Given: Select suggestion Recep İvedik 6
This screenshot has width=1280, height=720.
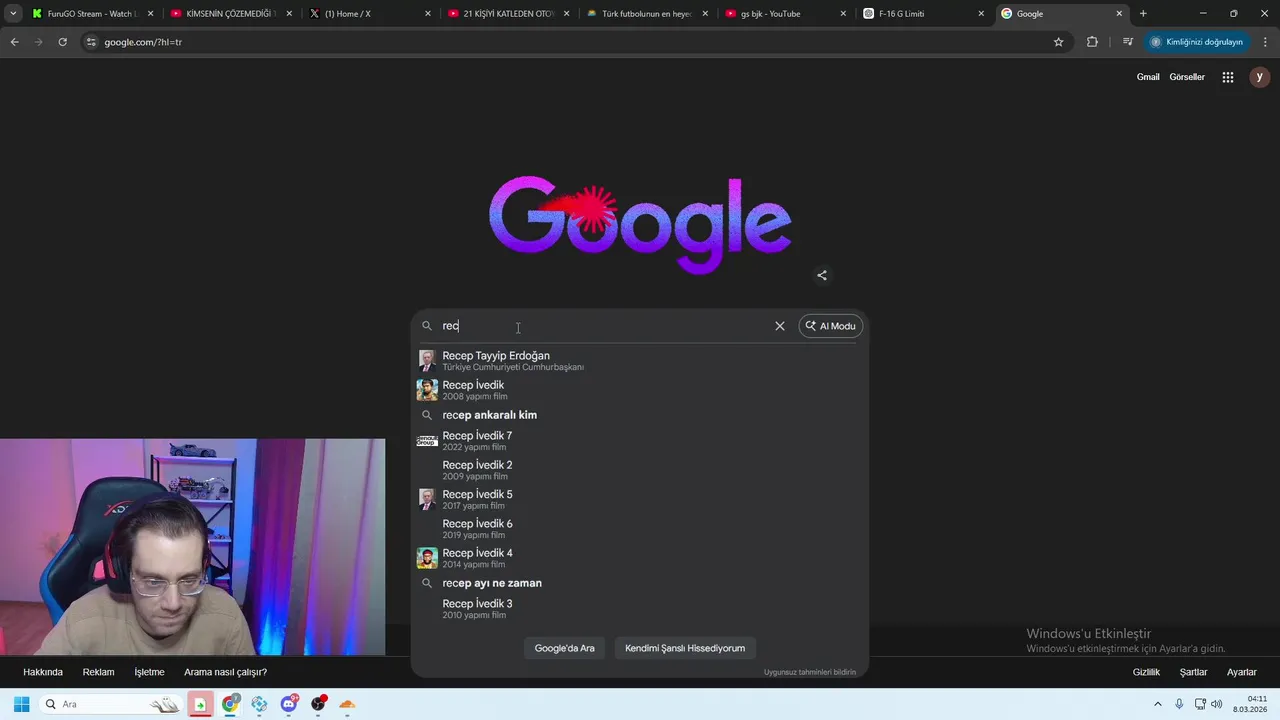Looking at the screenshot, I should click(640, 529).
